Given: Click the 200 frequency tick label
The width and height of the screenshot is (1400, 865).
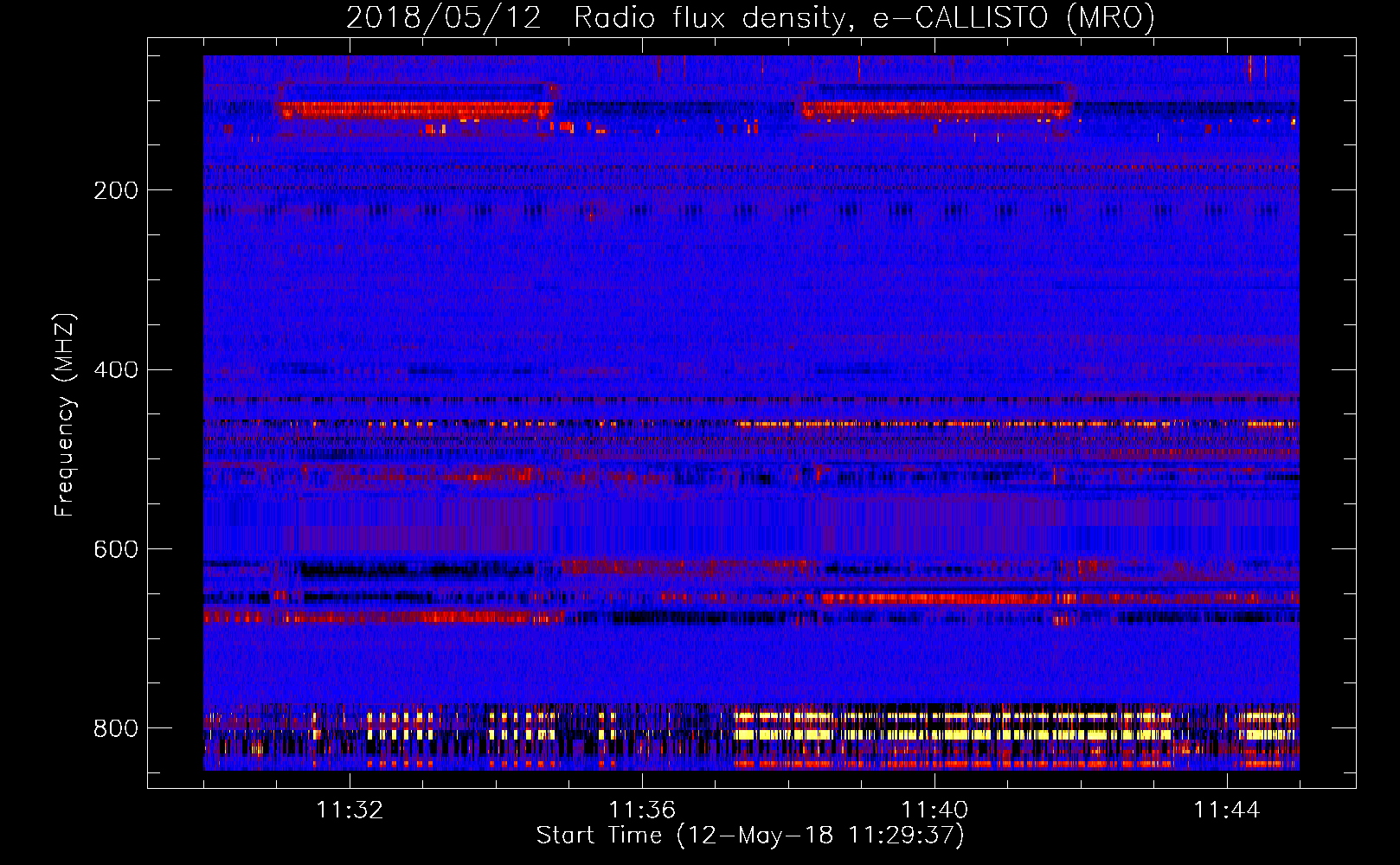Looking at the screenshot, I should [x=116, y=190].
